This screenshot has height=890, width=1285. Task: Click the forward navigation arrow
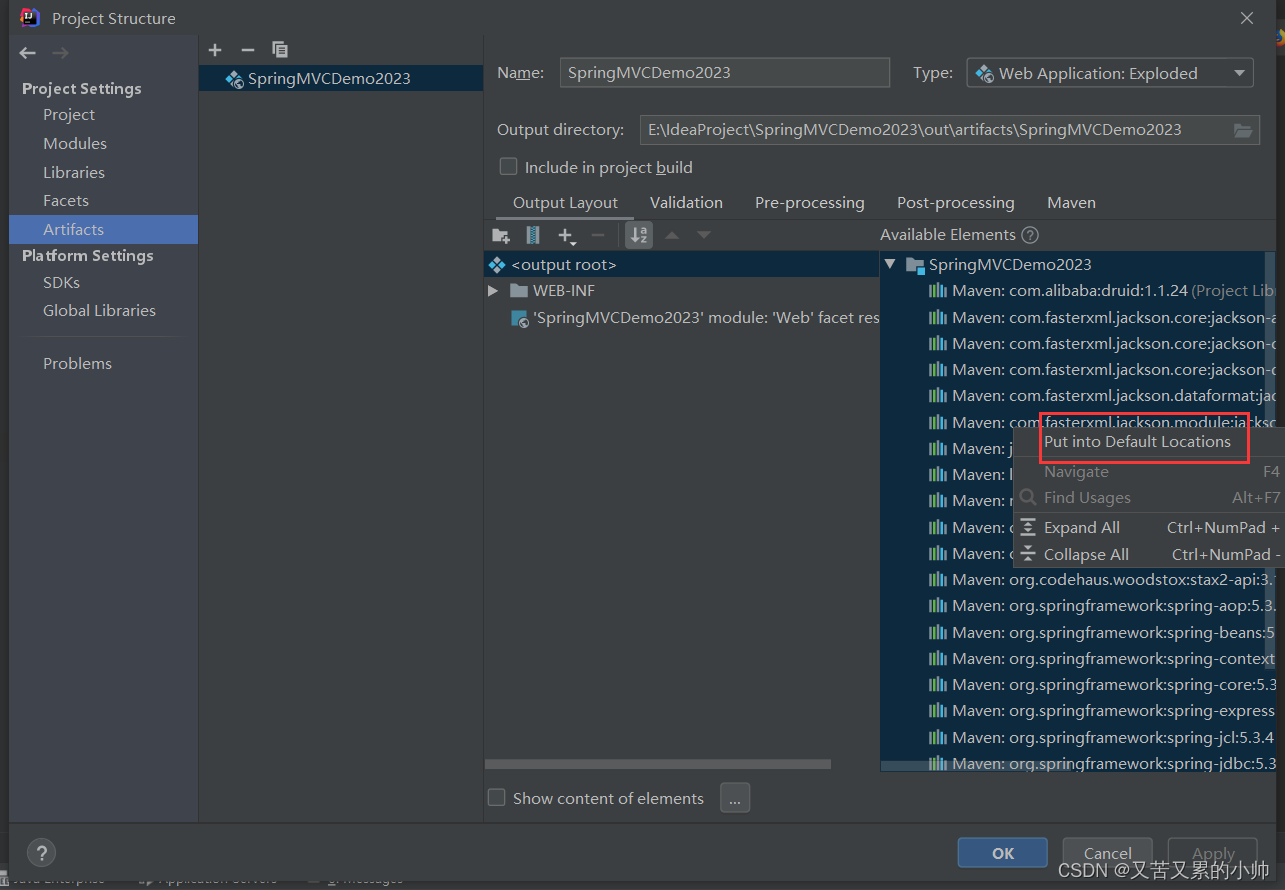point(60,53)
